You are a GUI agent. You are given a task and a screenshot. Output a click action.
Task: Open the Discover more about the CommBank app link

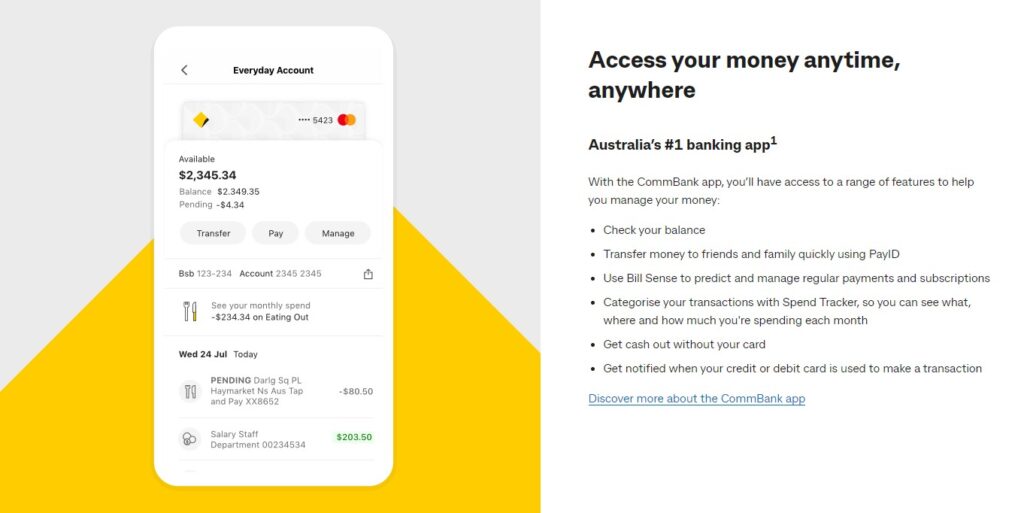coord(696,399)
